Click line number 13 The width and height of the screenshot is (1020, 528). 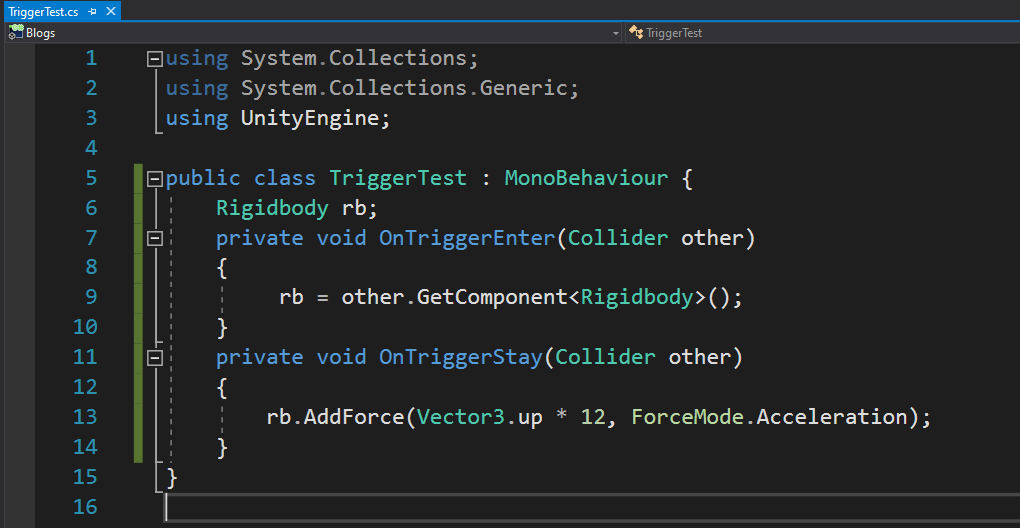(x=85, y=416)
